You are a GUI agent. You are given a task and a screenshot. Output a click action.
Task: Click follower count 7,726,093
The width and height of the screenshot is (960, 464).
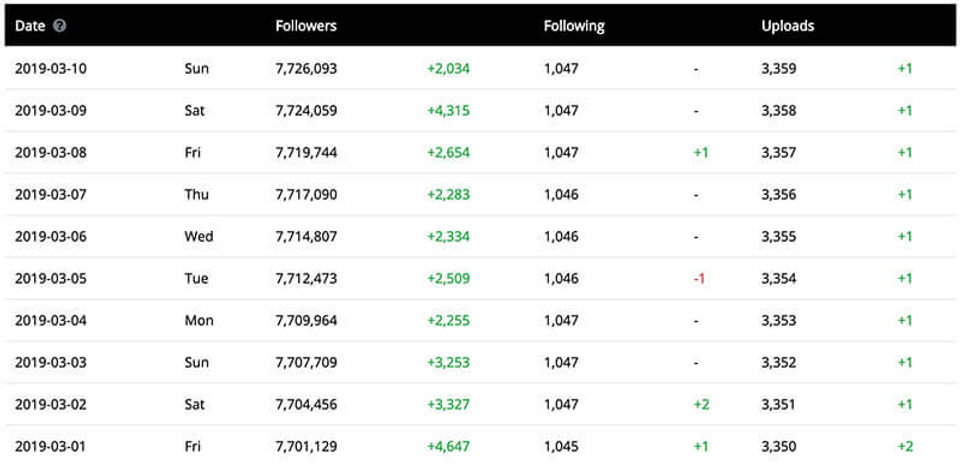[x=306, y=69]
